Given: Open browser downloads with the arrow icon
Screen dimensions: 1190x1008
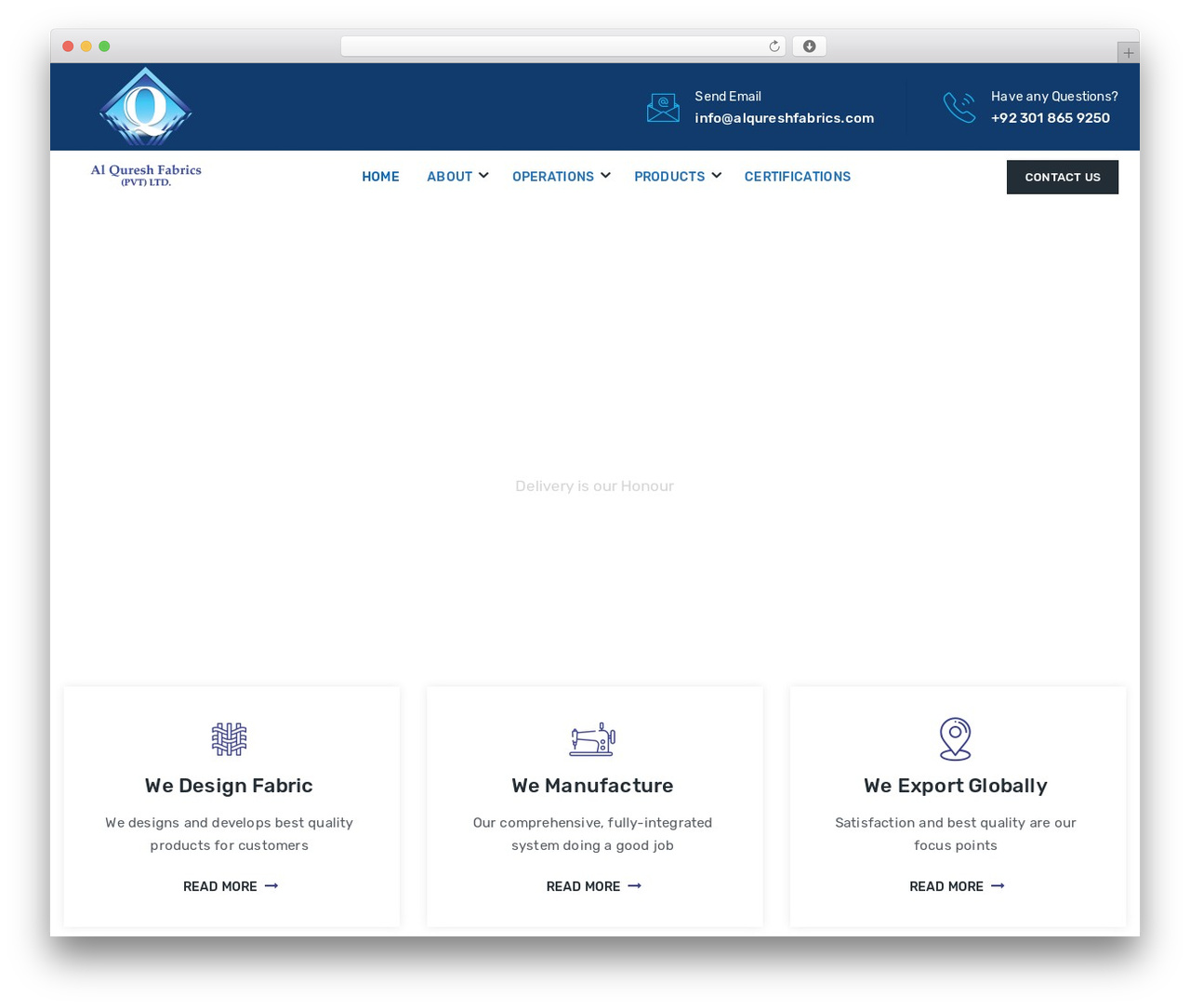Looking at the screenshot, I should [809, 46].
